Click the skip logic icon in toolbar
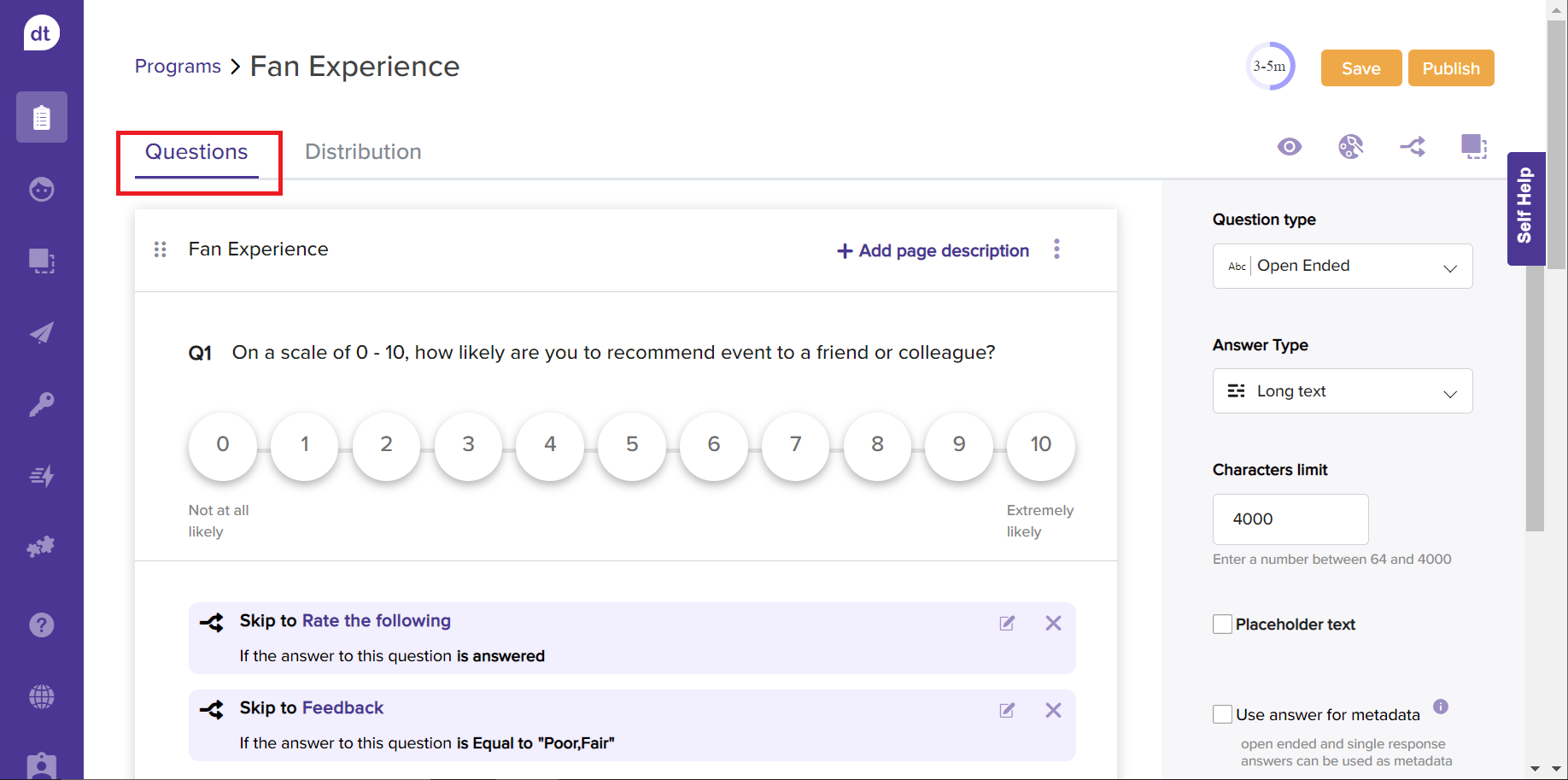 click(1412, 147)
